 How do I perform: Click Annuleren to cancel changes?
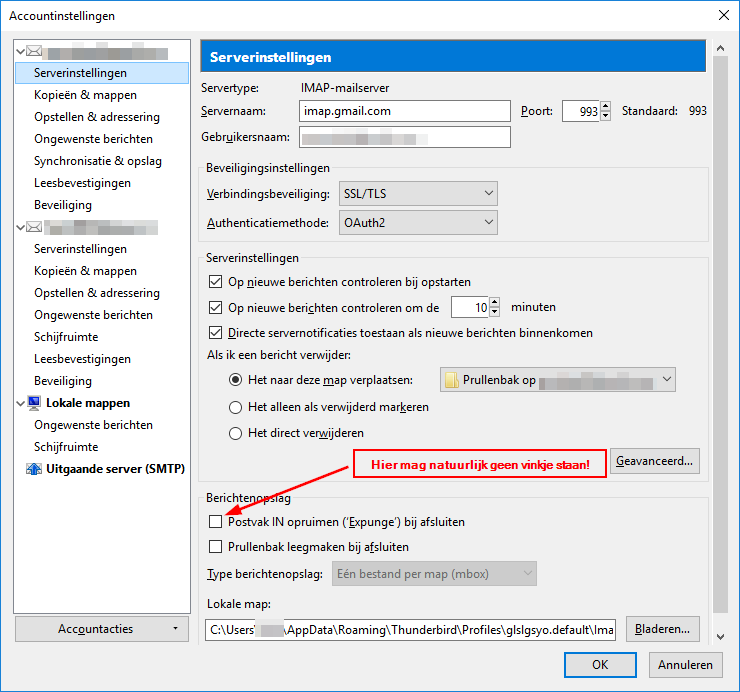pos(685,665)
